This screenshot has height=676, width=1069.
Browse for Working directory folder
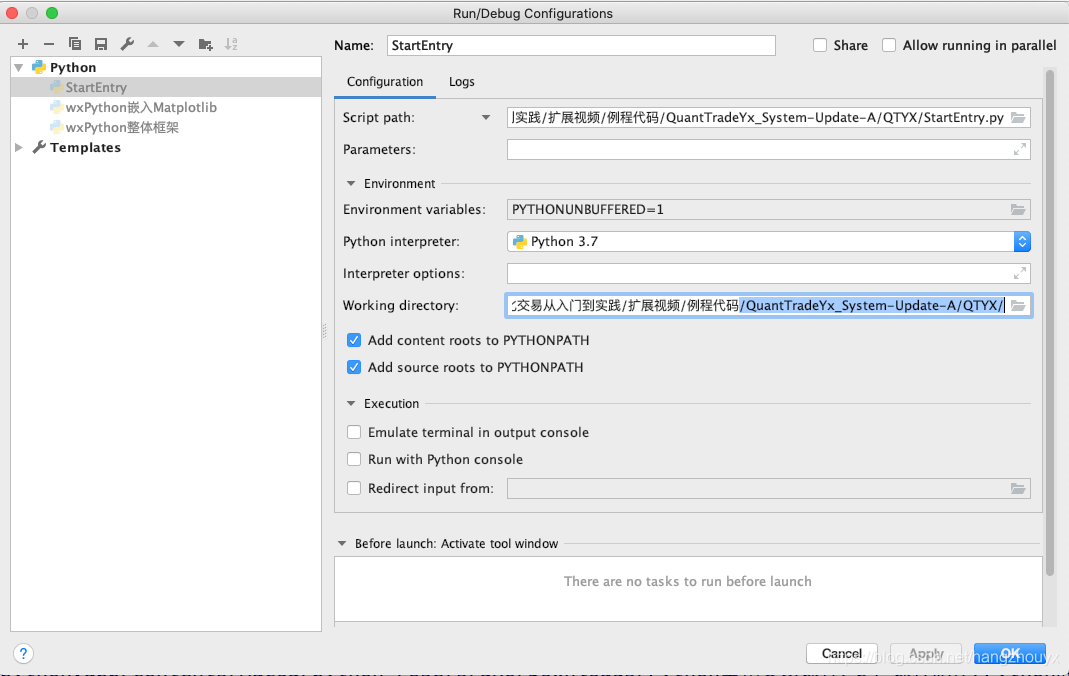[x=1018, y=305]
